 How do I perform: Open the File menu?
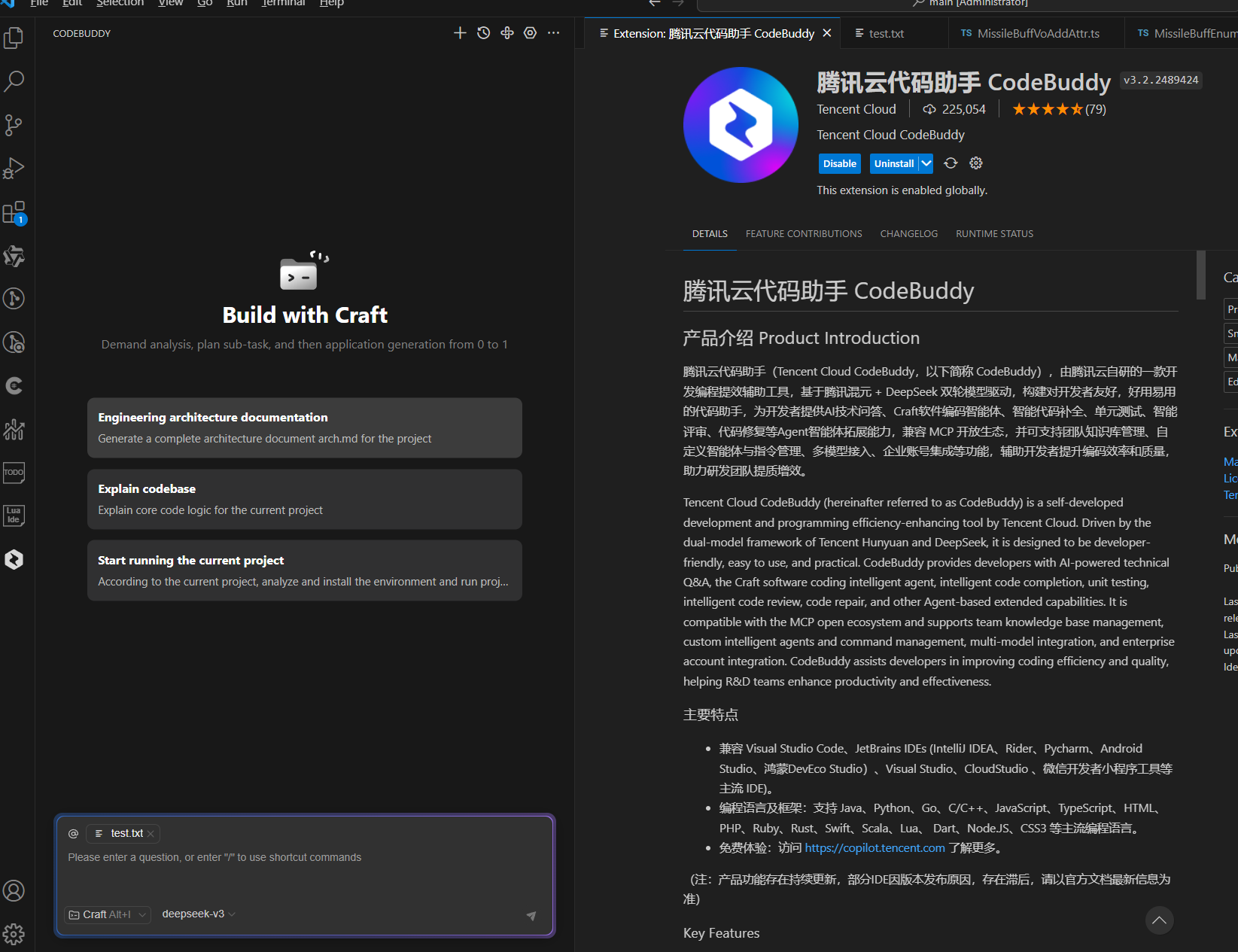coord(39,3)
